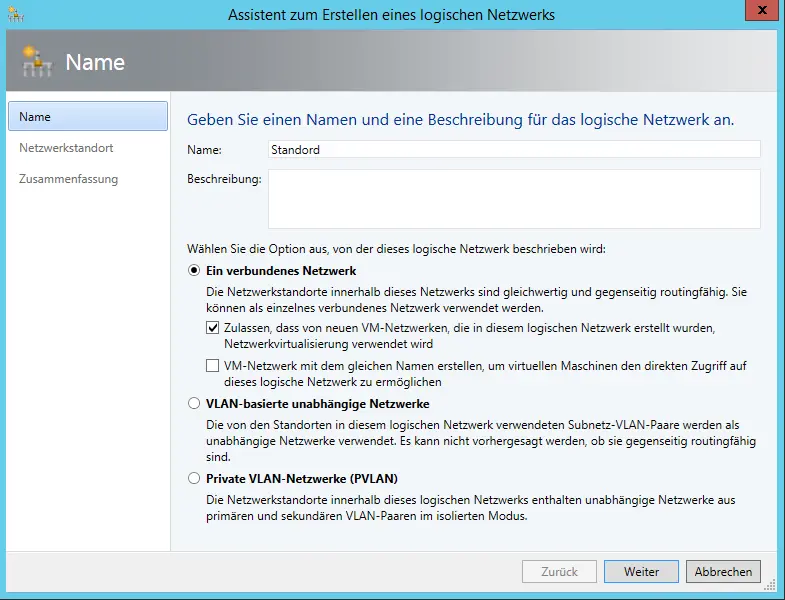Click the Name field containing Standord
This screenshot has width=785, height=600.
point(514,149)
